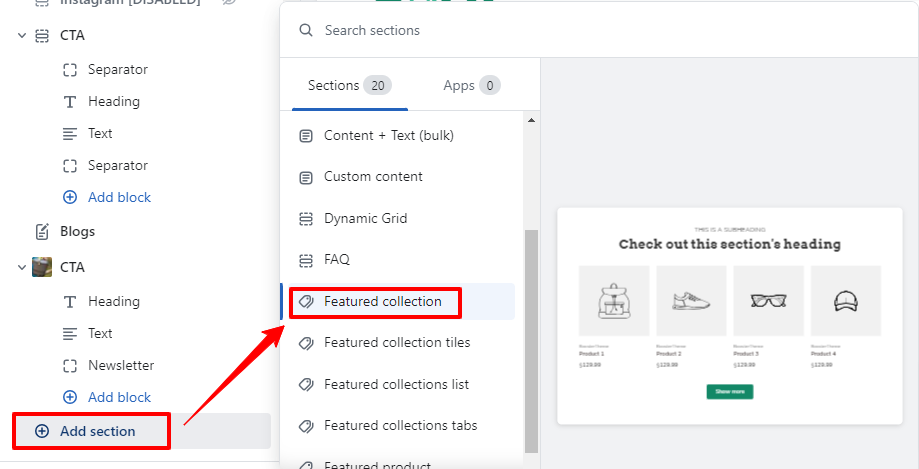The height and width of the screenshot is (469, 919).
Task: Click the Newsletter block icon
Action: (70, 365)
